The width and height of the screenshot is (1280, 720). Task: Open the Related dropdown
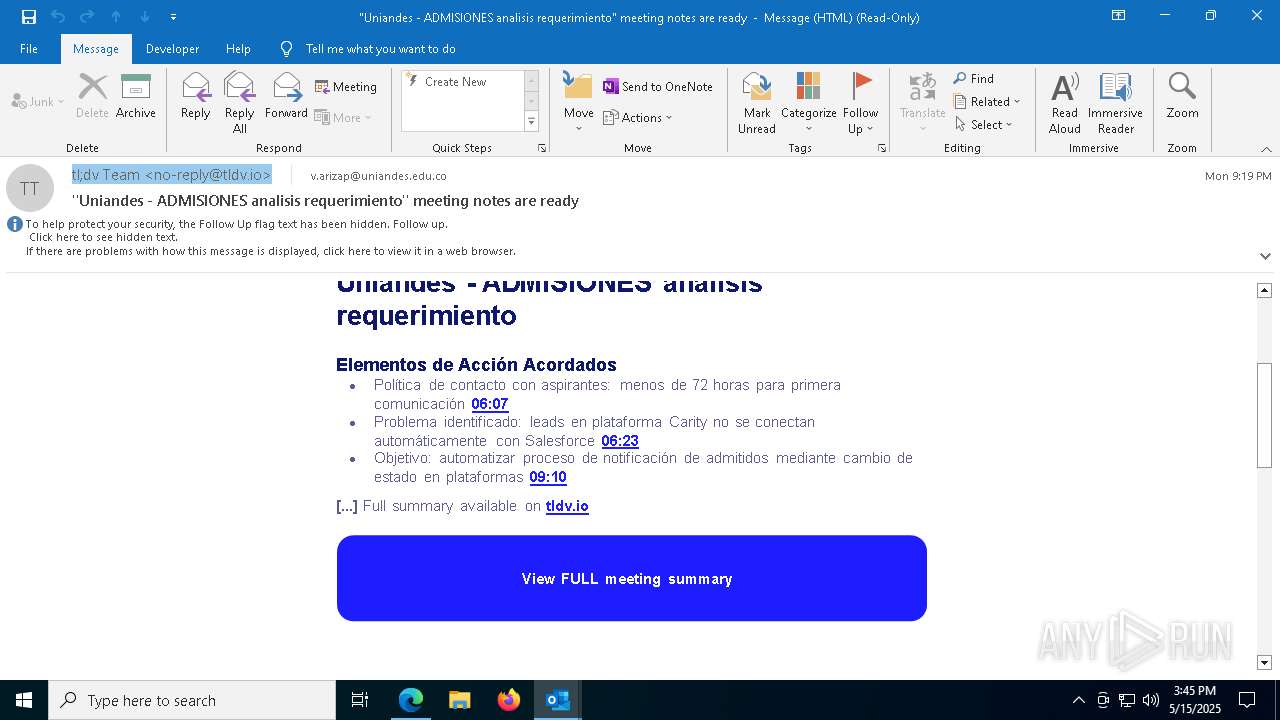[987, 102]
